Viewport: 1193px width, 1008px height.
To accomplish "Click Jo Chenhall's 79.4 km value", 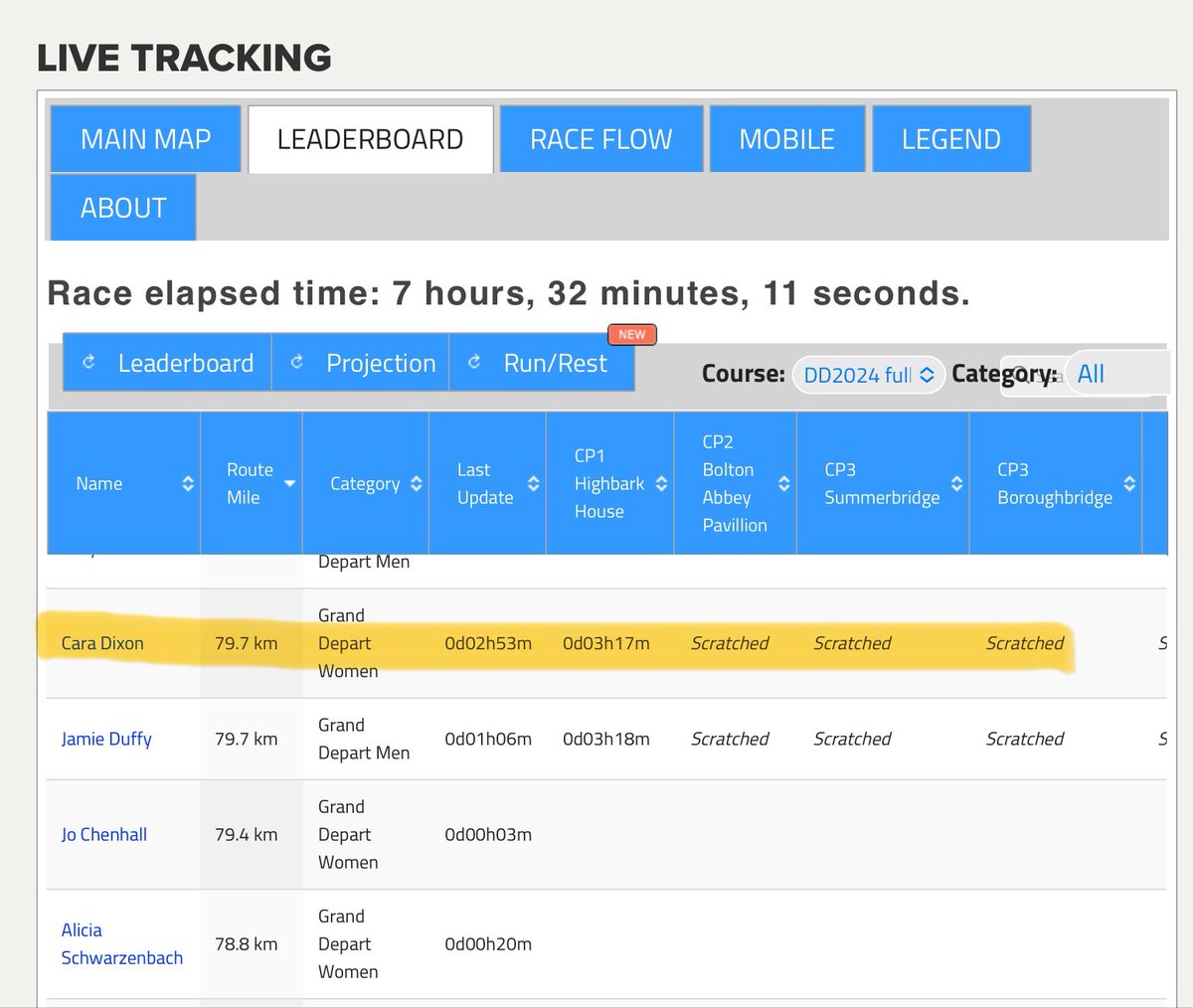I will click(247, 834).
